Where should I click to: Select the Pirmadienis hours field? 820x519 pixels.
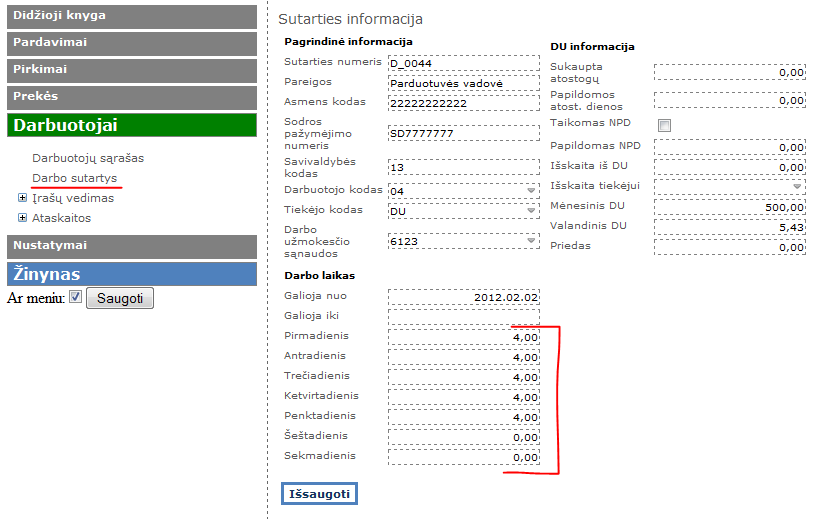463,337
